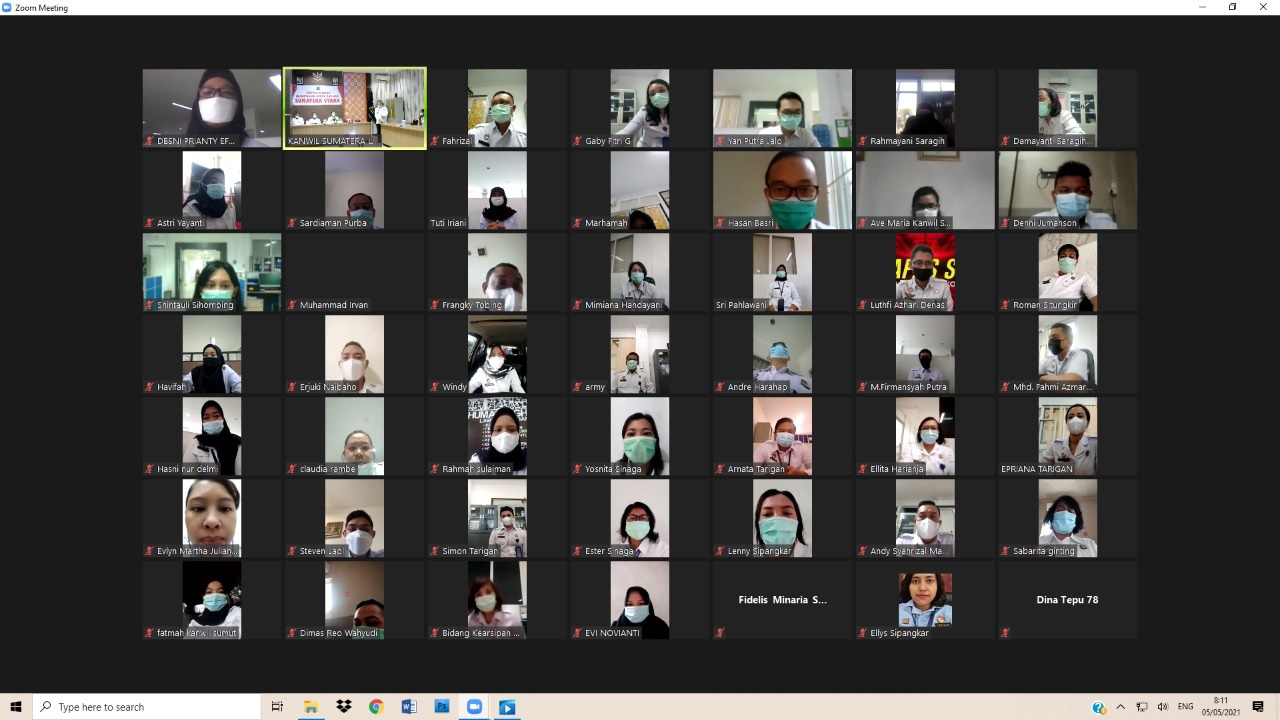Select DESNI PRIANTY video tile
The height and width of the screenshot is (720, 1280).
click(x=212, y=108)
